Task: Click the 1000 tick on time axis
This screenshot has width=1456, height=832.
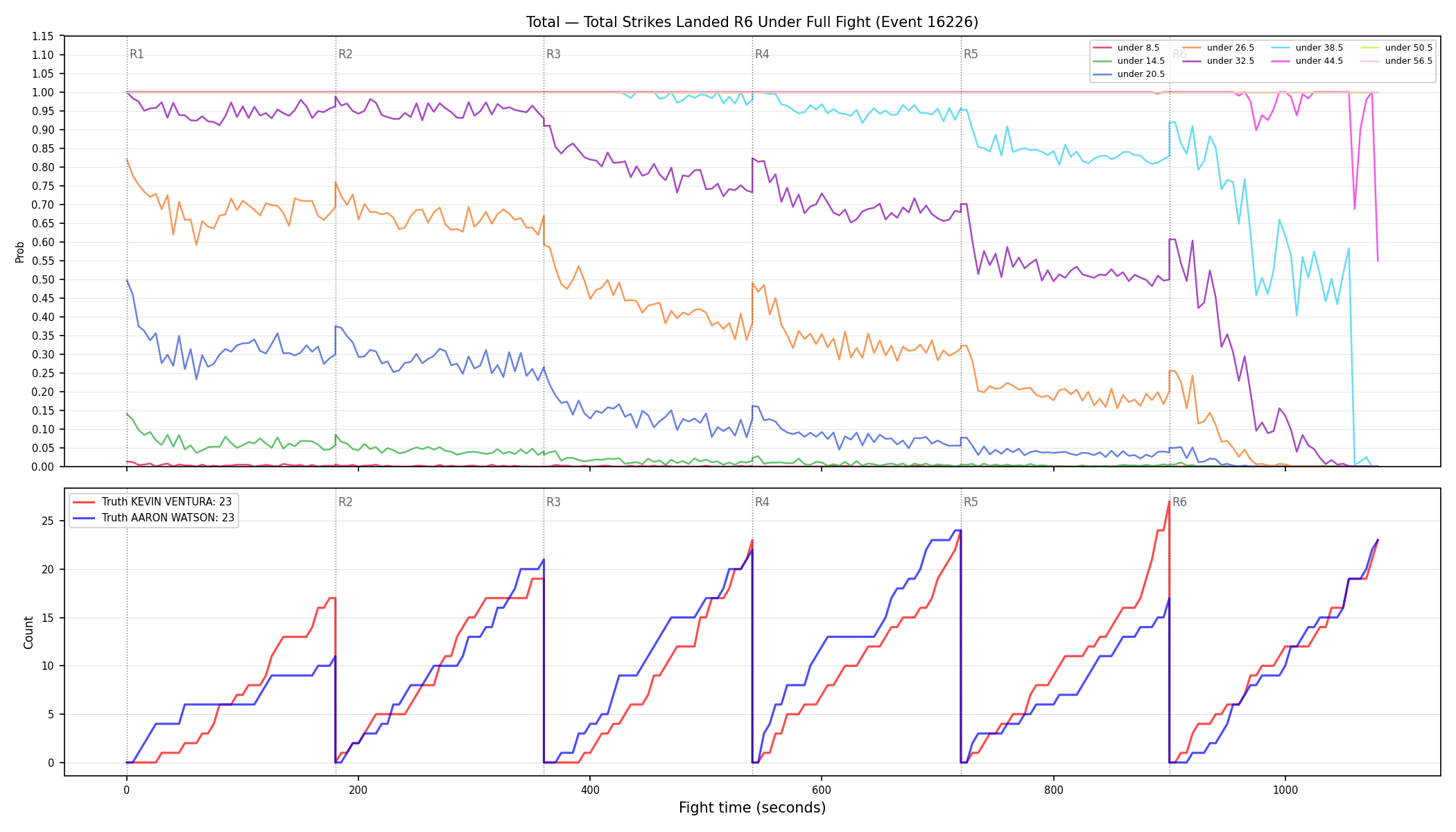Action: (1285, 790)
